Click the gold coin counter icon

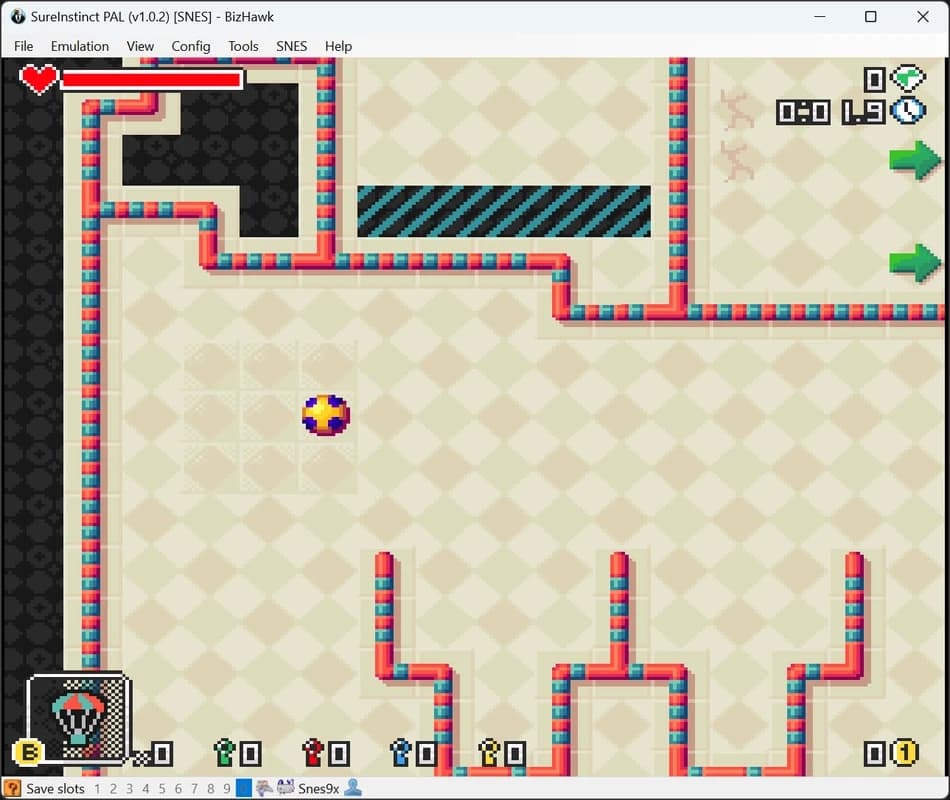[x=904, y=752]
